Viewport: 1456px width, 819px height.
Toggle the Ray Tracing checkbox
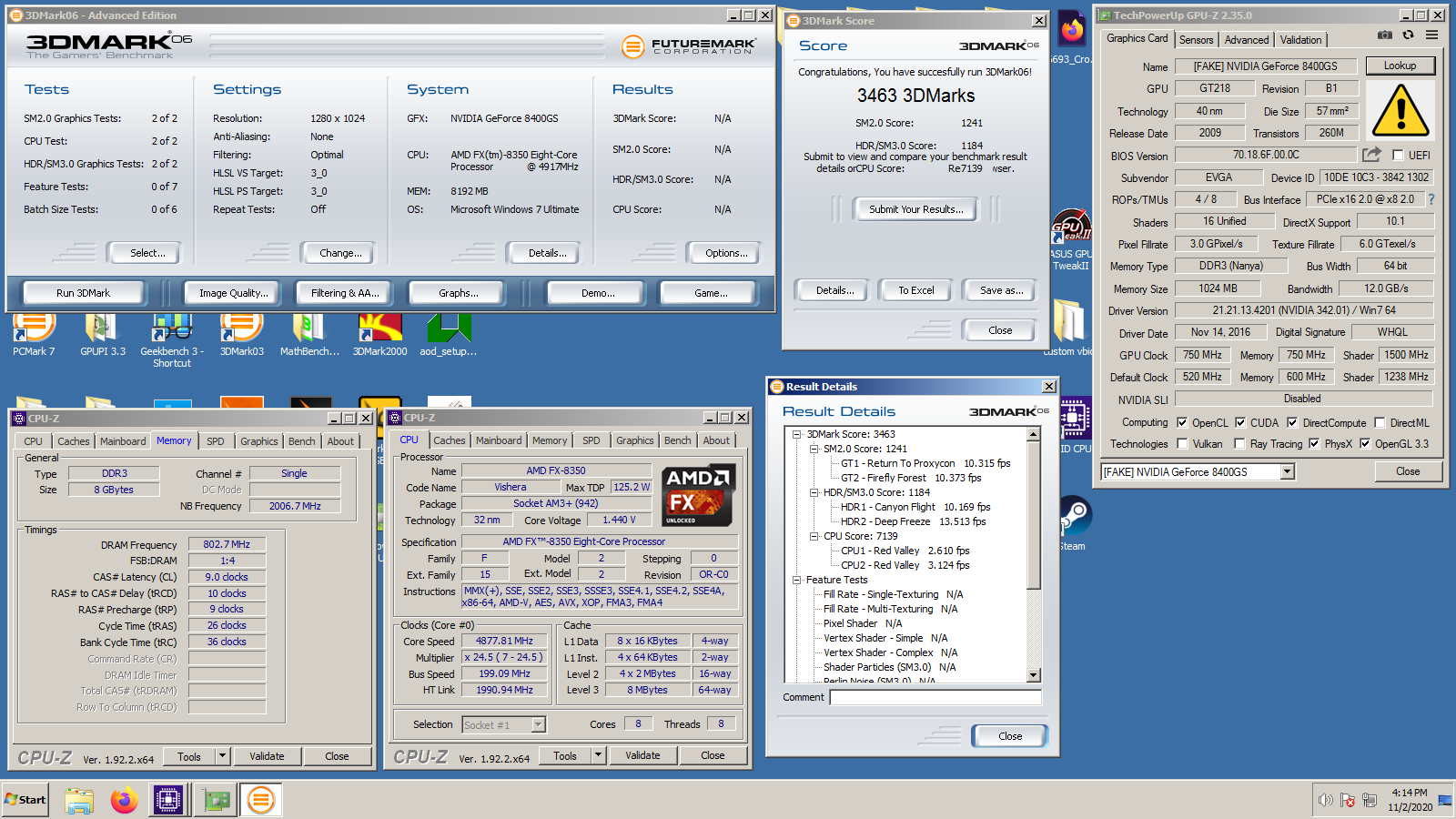[1239, 444]
